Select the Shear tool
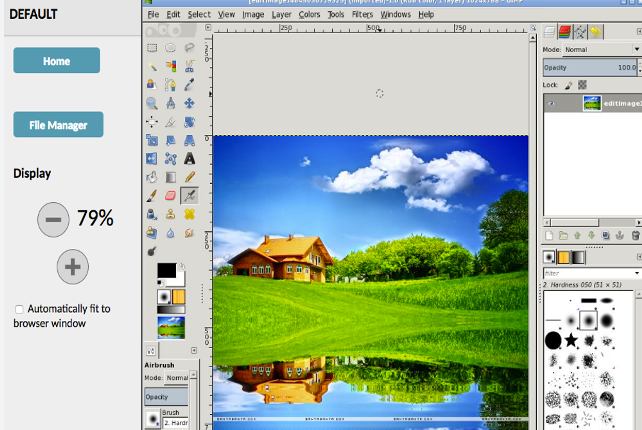The height and width of the screenshot is (430, 642). 170,140
